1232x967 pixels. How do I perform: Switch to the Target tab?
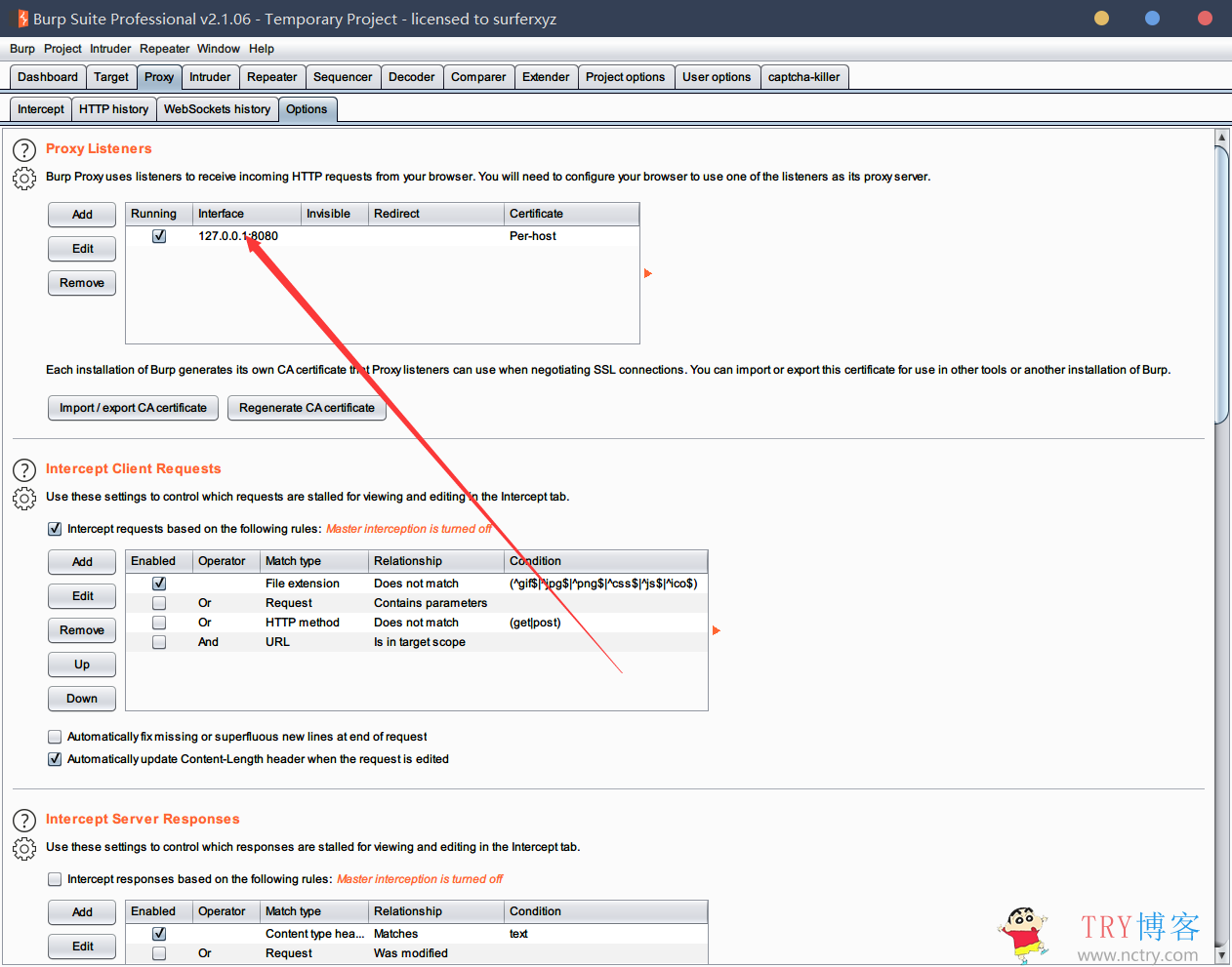111,77
